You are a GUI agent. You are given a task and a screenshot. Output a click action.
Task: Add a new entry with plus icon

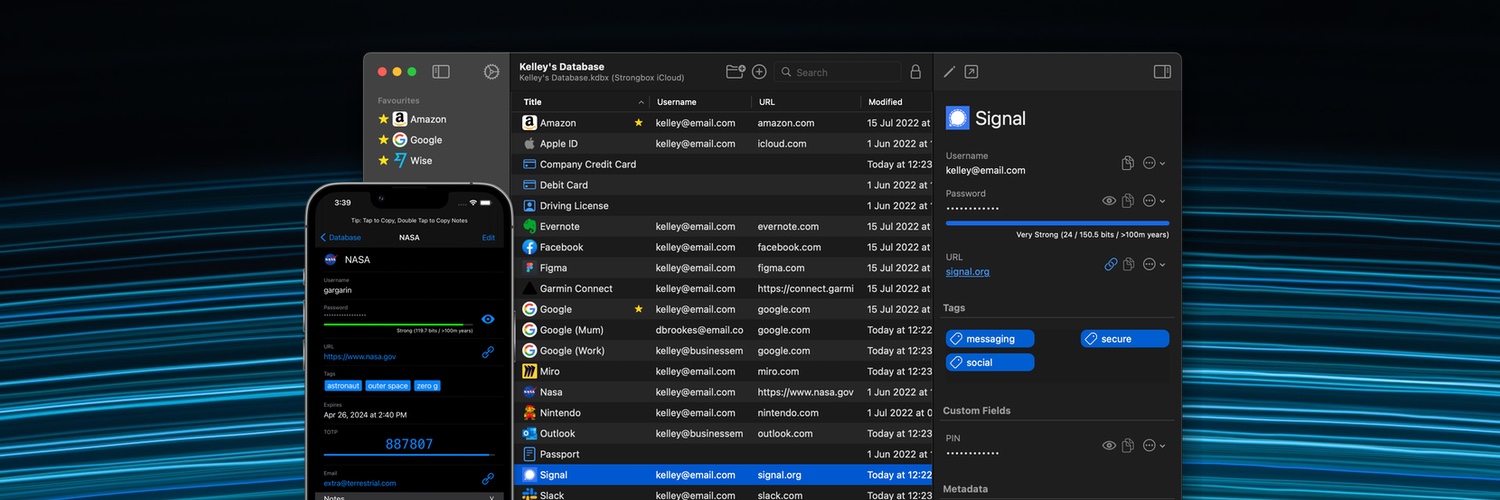pyautogui.click(x=759, y=72)
